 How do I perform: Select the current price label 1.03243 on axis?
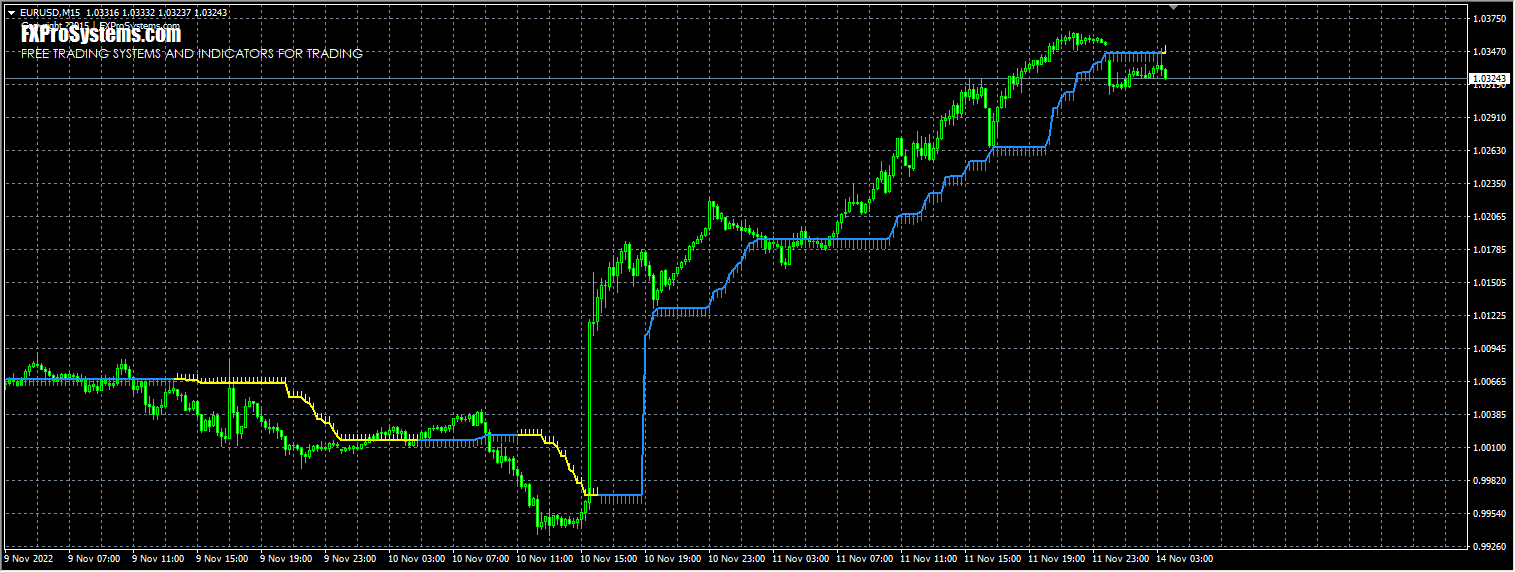click(x=1489, y=78)
